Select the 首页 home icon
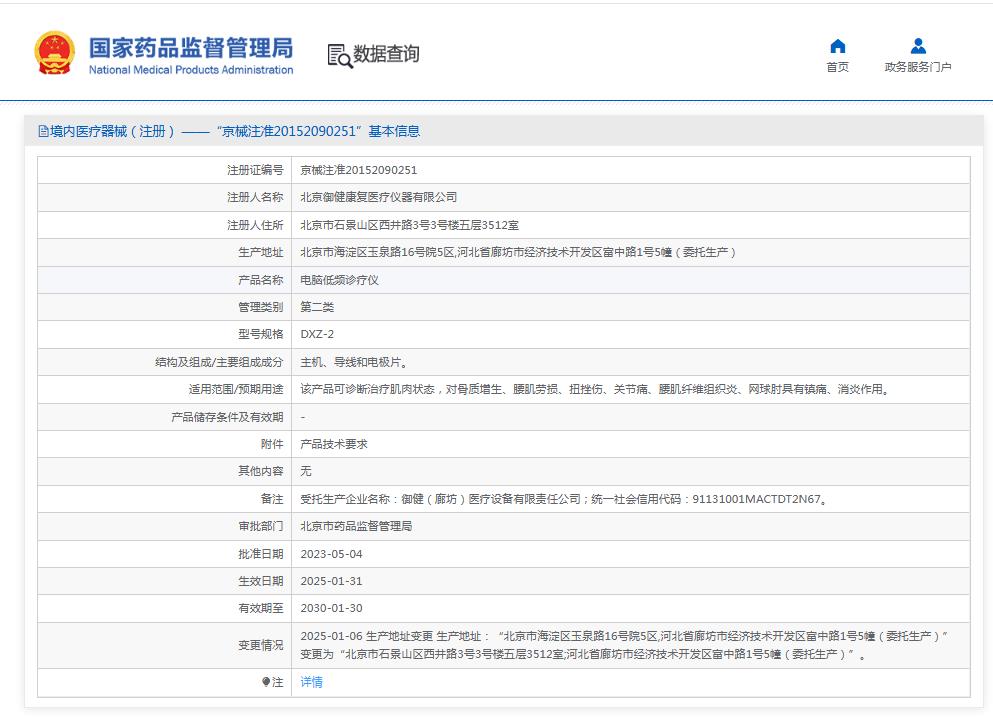 coord(837,45)
